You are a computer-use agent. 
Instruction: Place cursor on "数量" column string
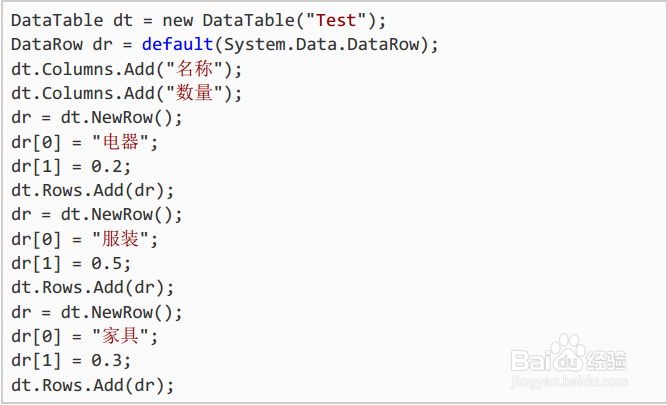tap(194, 93)
